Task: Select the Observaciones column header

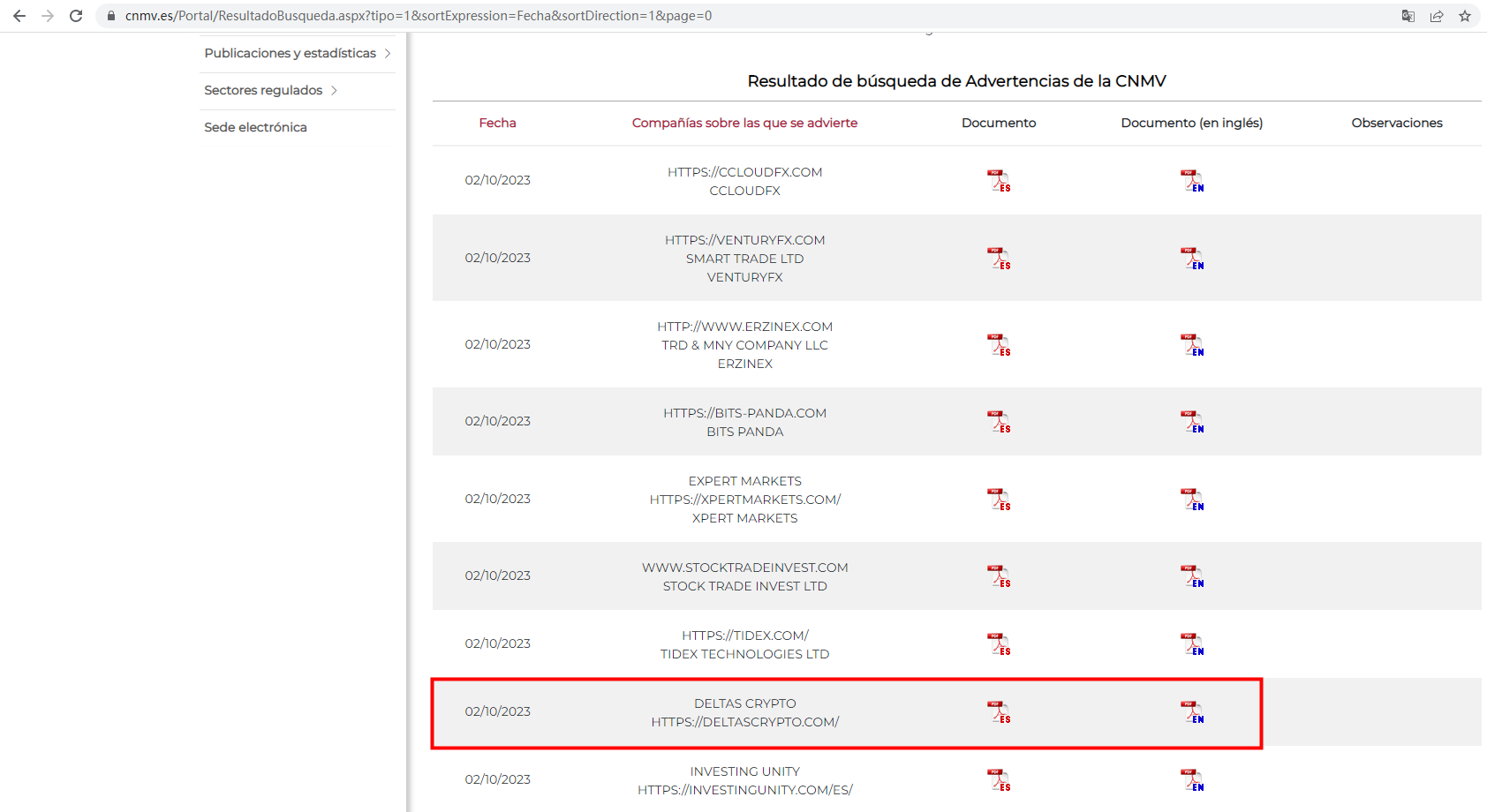Action: click(x=1397, y=123)
